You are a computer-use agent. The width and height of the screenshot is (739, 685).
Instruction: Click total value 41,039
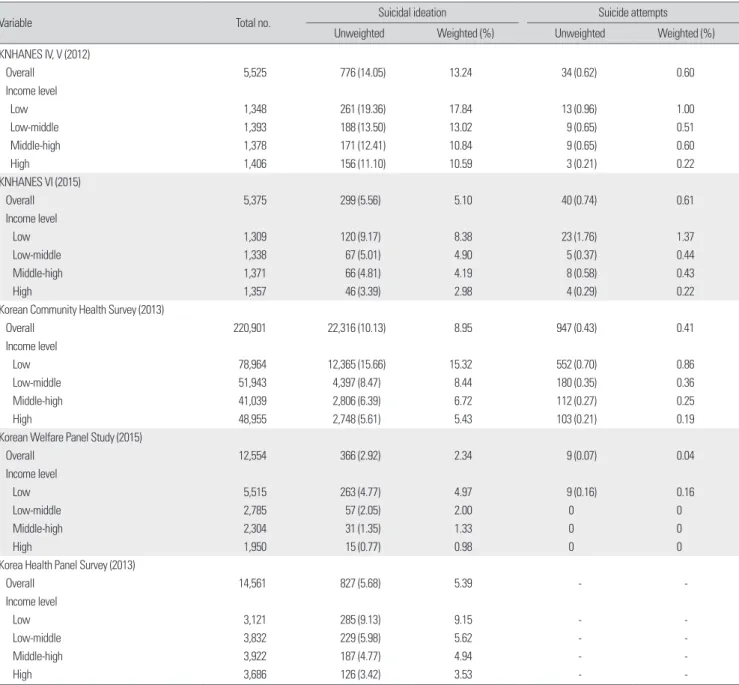252,401
